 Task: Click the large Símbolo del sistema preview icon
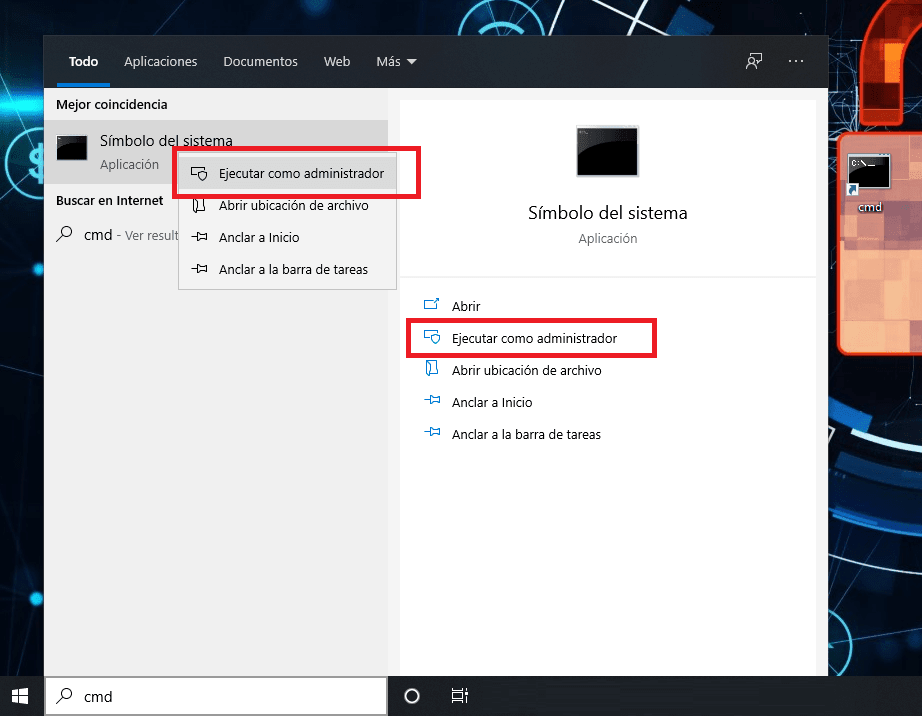pyautogui.click(x=607, y=151)
